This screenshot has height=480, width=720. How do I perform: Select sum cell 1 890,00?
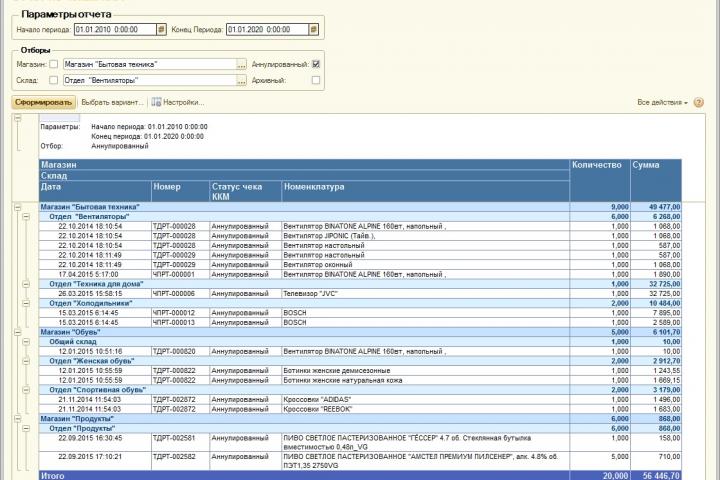[656, 274]
